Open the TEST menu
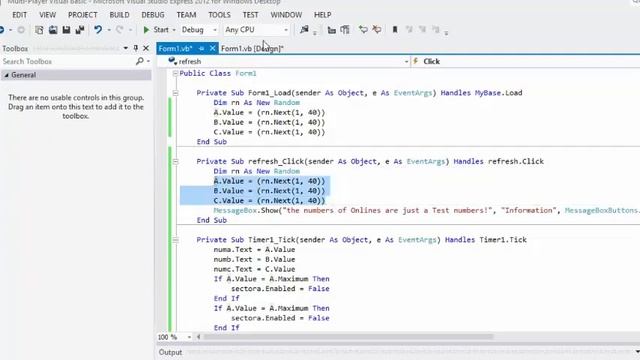The height and width of the screenshot is (360, 640). tap(250, 15)
